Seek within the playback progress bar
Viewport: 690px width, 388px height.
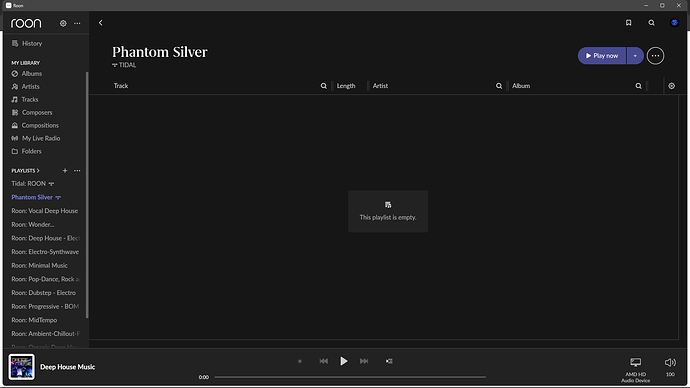click(350, 377)
